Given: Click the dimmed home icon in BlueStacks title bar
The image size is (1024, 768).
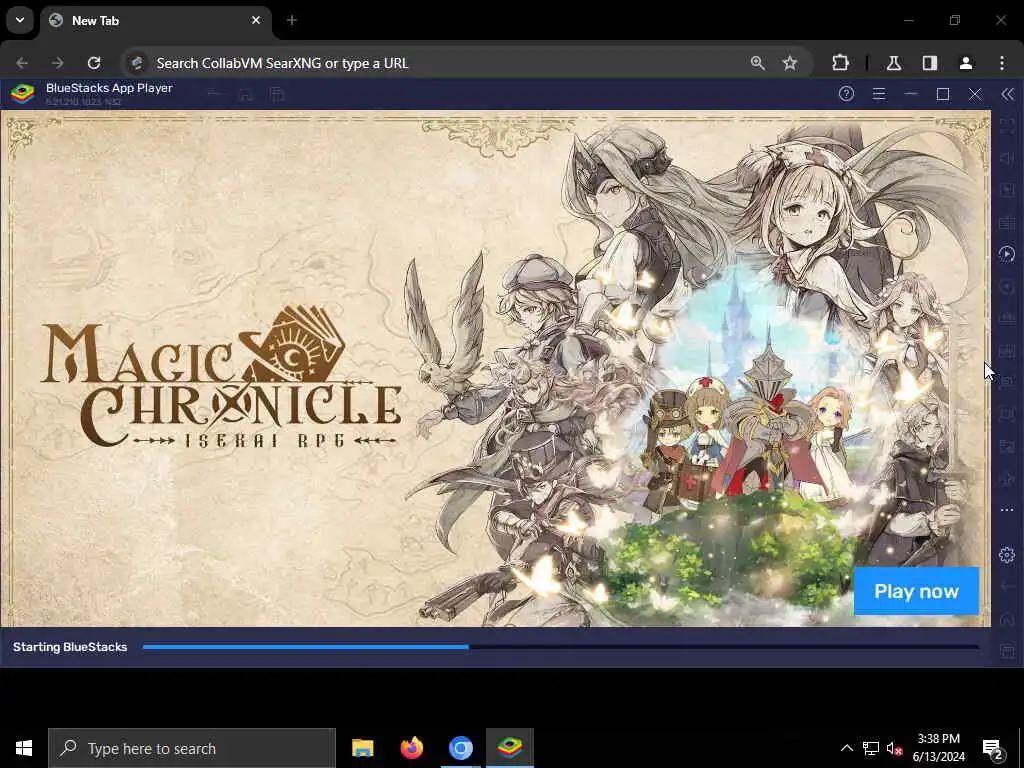Looking at the screenshot, I should click(245, 95).
